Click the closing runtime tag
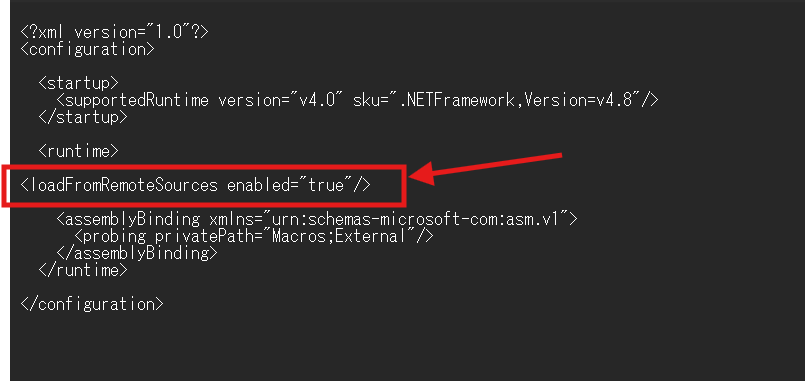The image size is (805, 381). pos(83,270)
